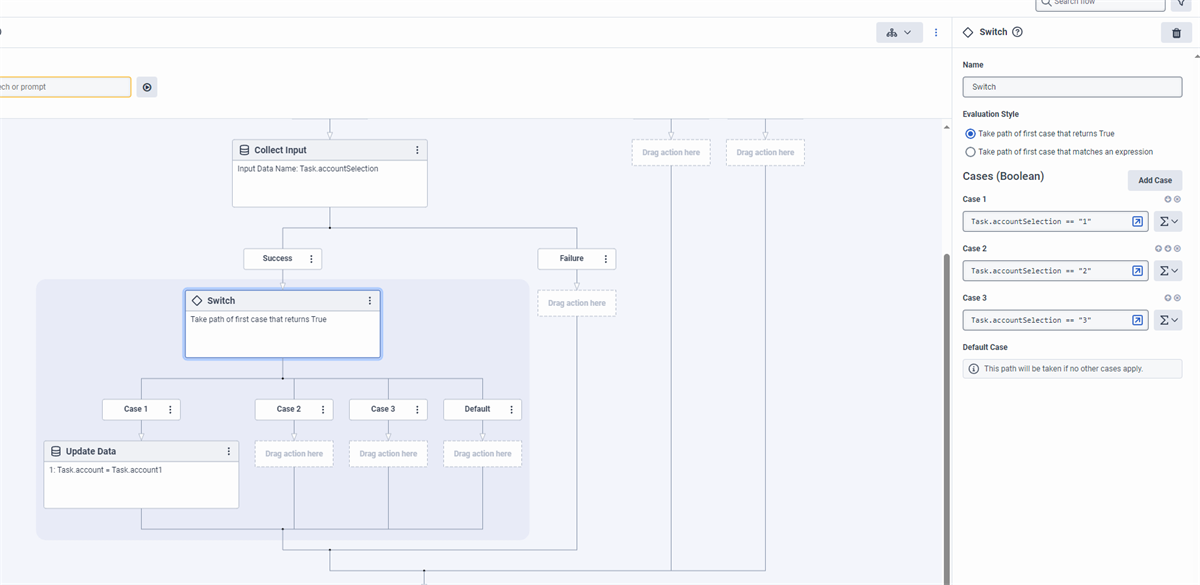The width and height of the screenshot is (1200, 585).
Task: Click the Add Case button
Action: pos(1154,180)
